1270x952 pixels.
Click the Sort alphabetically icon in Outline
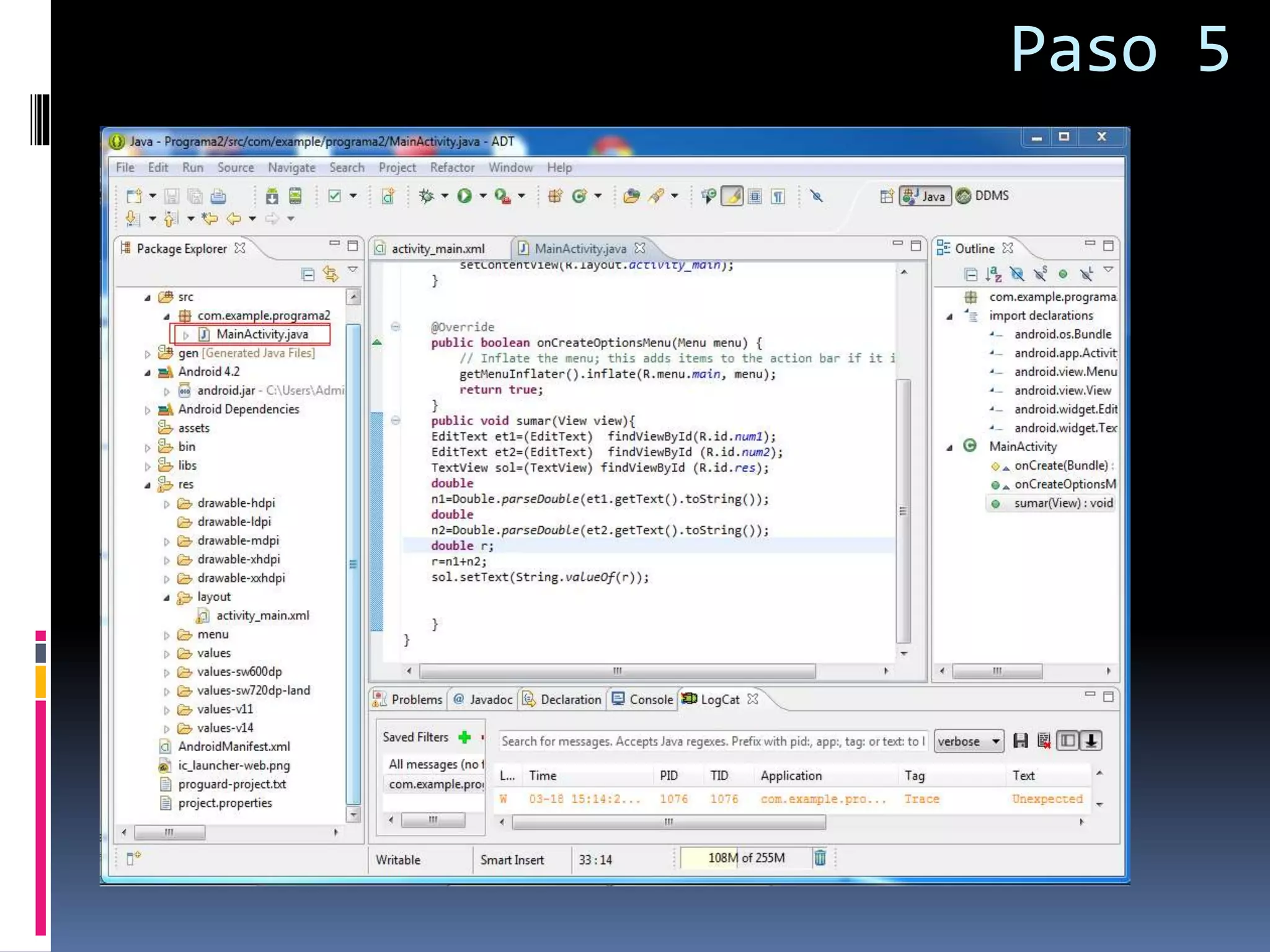(x=993, y=274)
